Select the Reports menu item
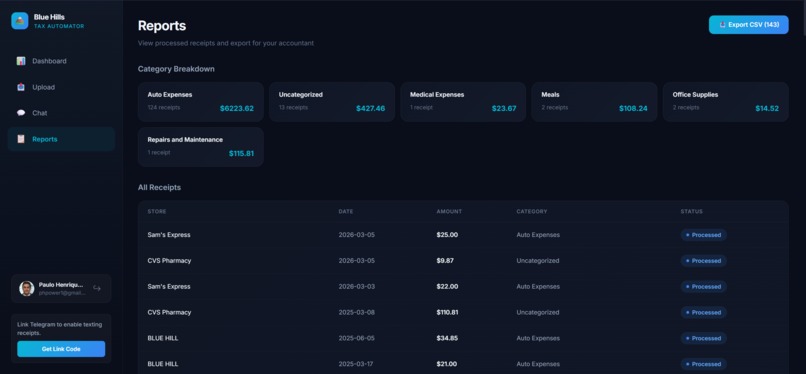806x374 pixels. point(61,139)
